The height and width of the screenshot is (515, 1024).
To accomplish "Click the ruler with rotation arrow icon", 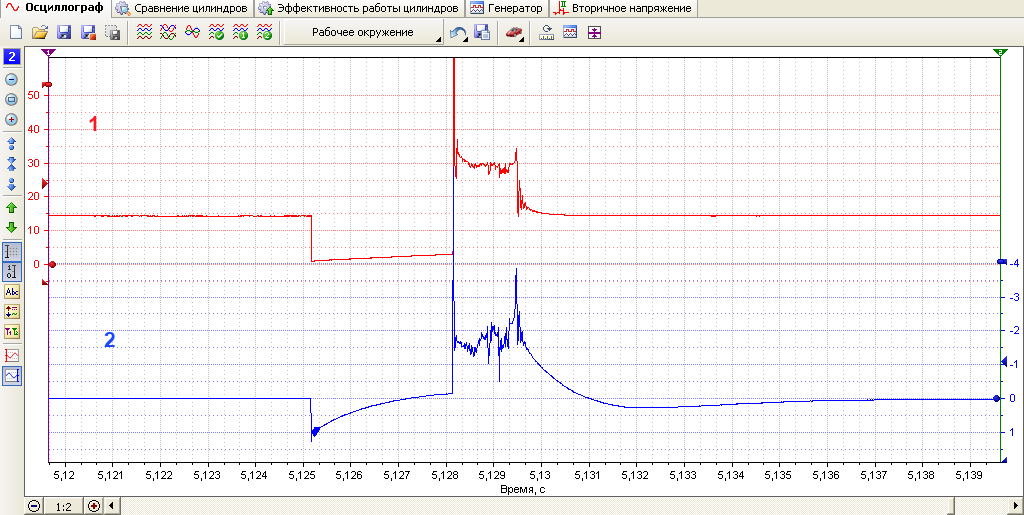I will tap(546, 32).
